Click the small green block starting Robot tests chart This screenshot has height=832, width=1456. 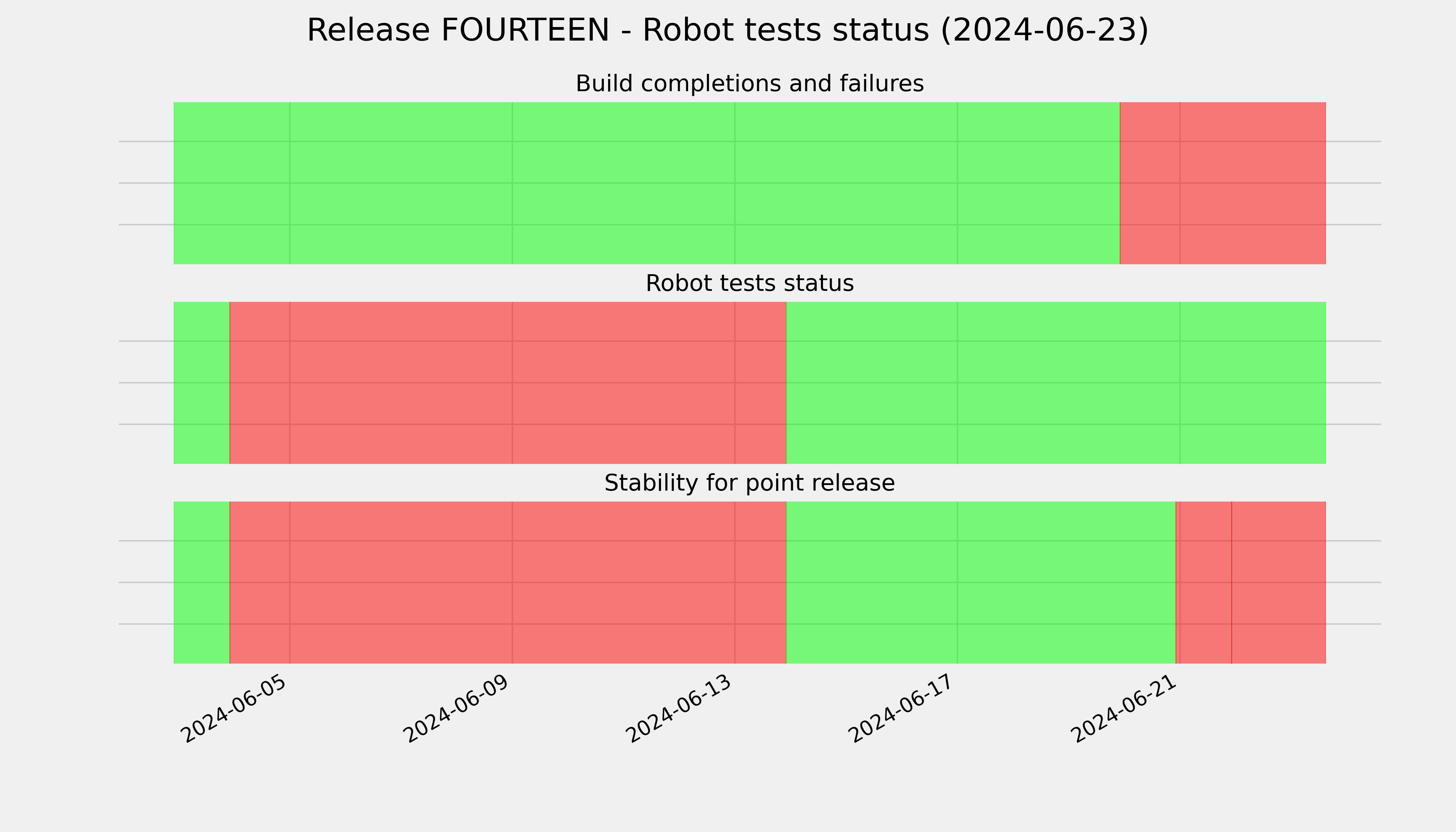coord(202,383)
